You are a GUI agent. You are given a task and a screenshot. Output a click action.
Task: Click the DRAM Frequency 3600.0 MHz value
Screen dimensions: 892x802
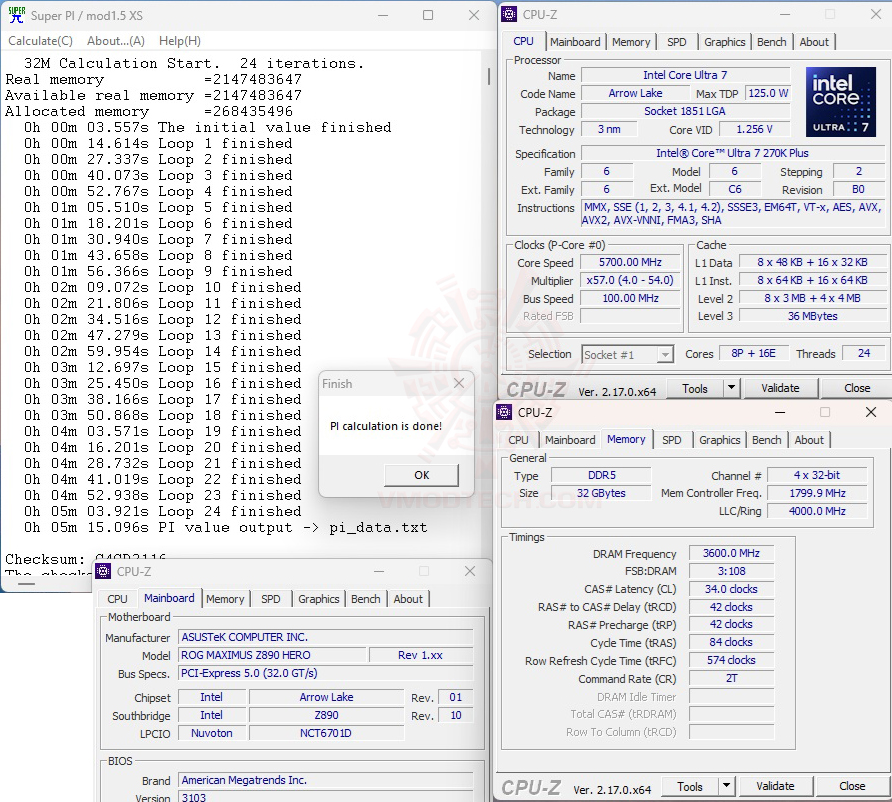point(731,553)
